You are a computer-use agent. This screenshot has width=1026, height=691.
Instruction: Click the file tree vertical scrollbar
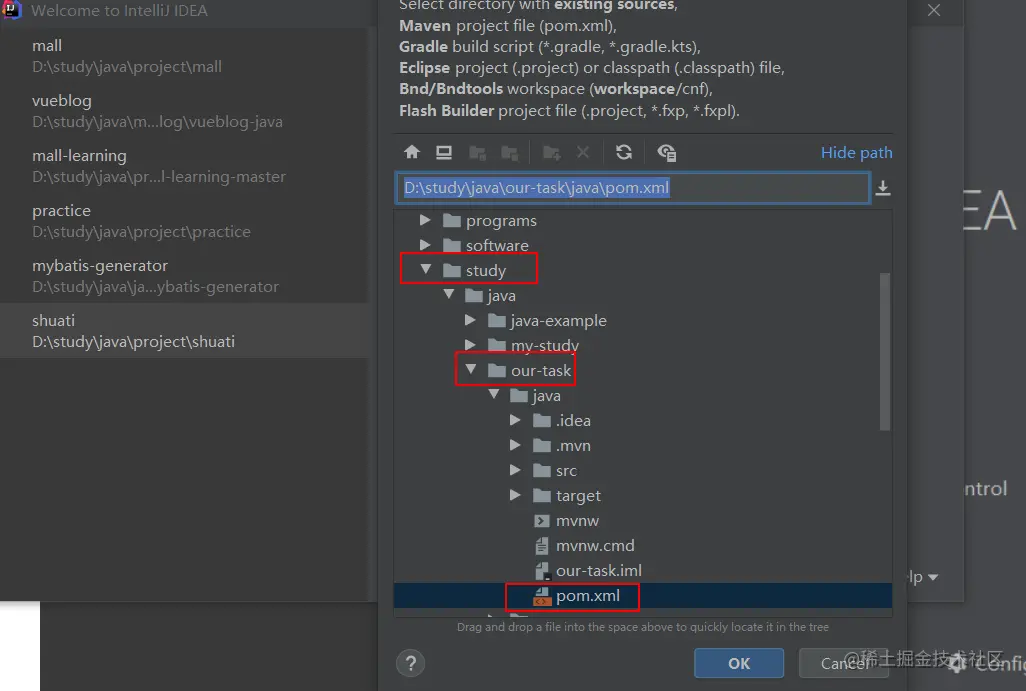coord(885,351)
